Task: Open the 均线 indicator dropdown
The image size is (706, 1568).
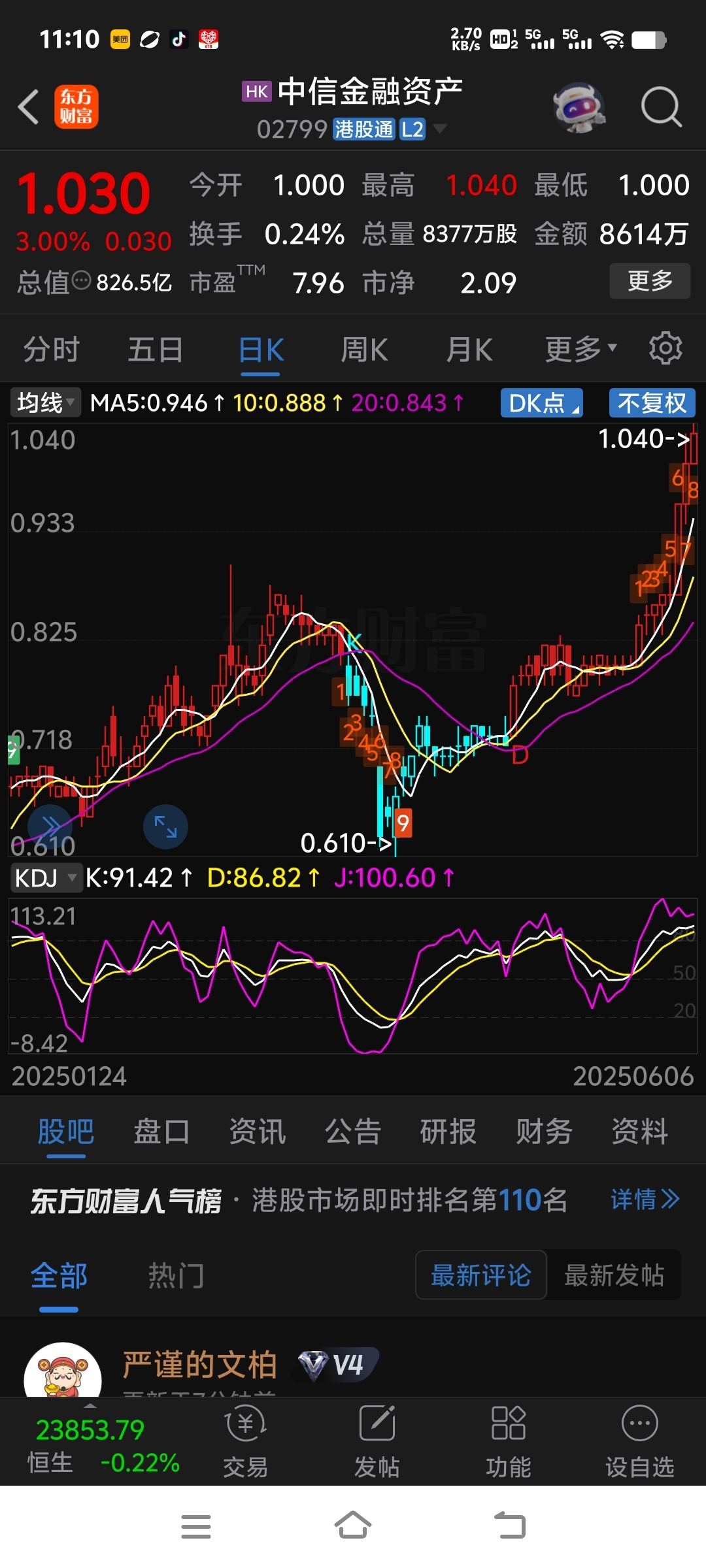Action: pyautogui.click(x=45, y=402)
